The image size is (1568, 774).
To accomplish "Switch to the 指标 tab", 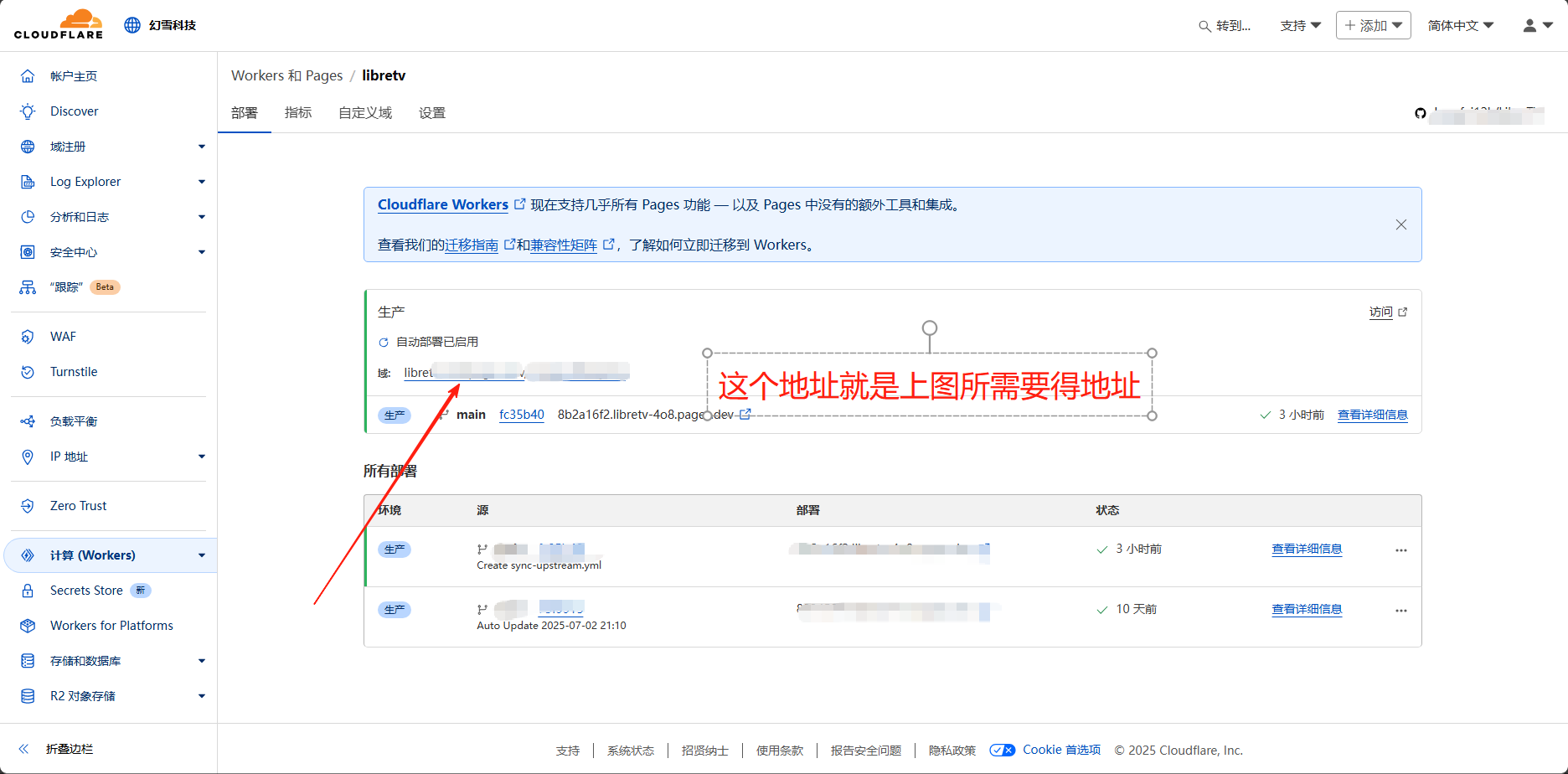I will [298, 113].
